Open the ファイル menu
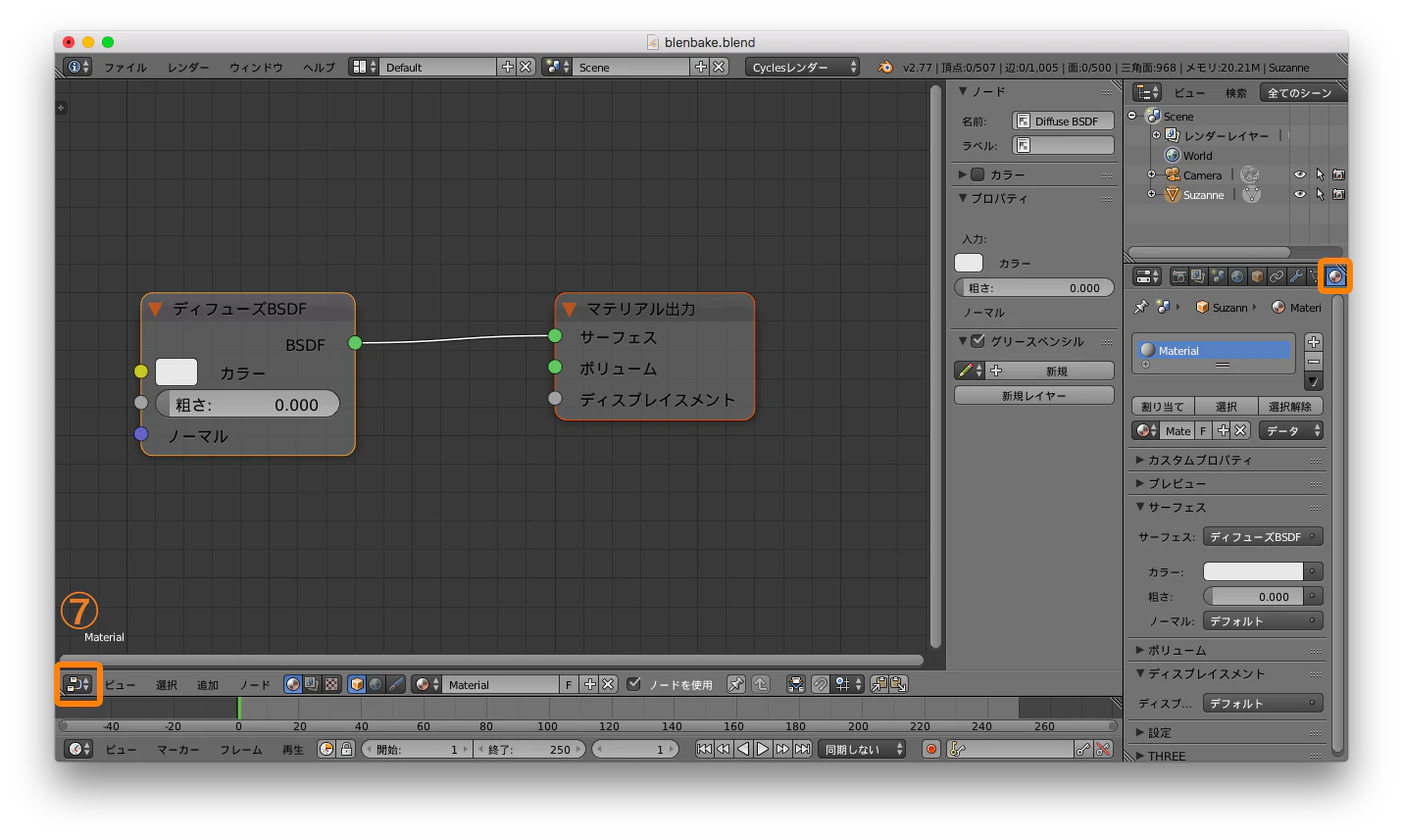This screenshot has width=1403, height=840. (125, 67)
